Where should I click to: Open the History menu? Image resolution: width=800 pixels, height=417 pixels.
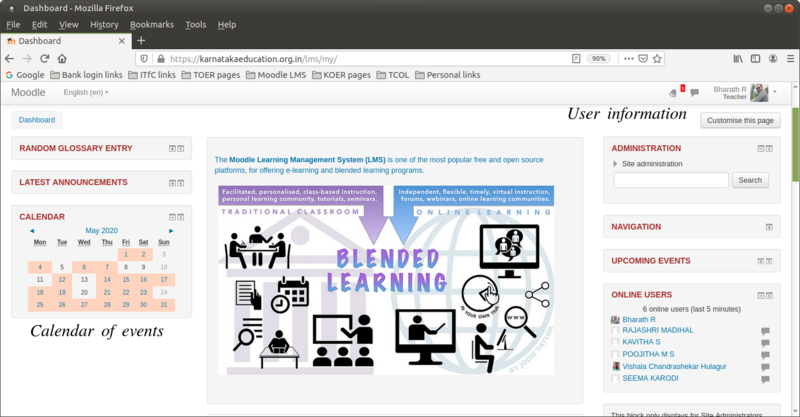click(x=104, y=24)
